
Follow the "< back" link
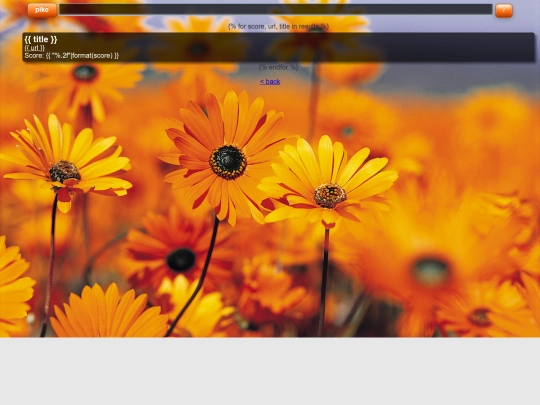[270, 82]
